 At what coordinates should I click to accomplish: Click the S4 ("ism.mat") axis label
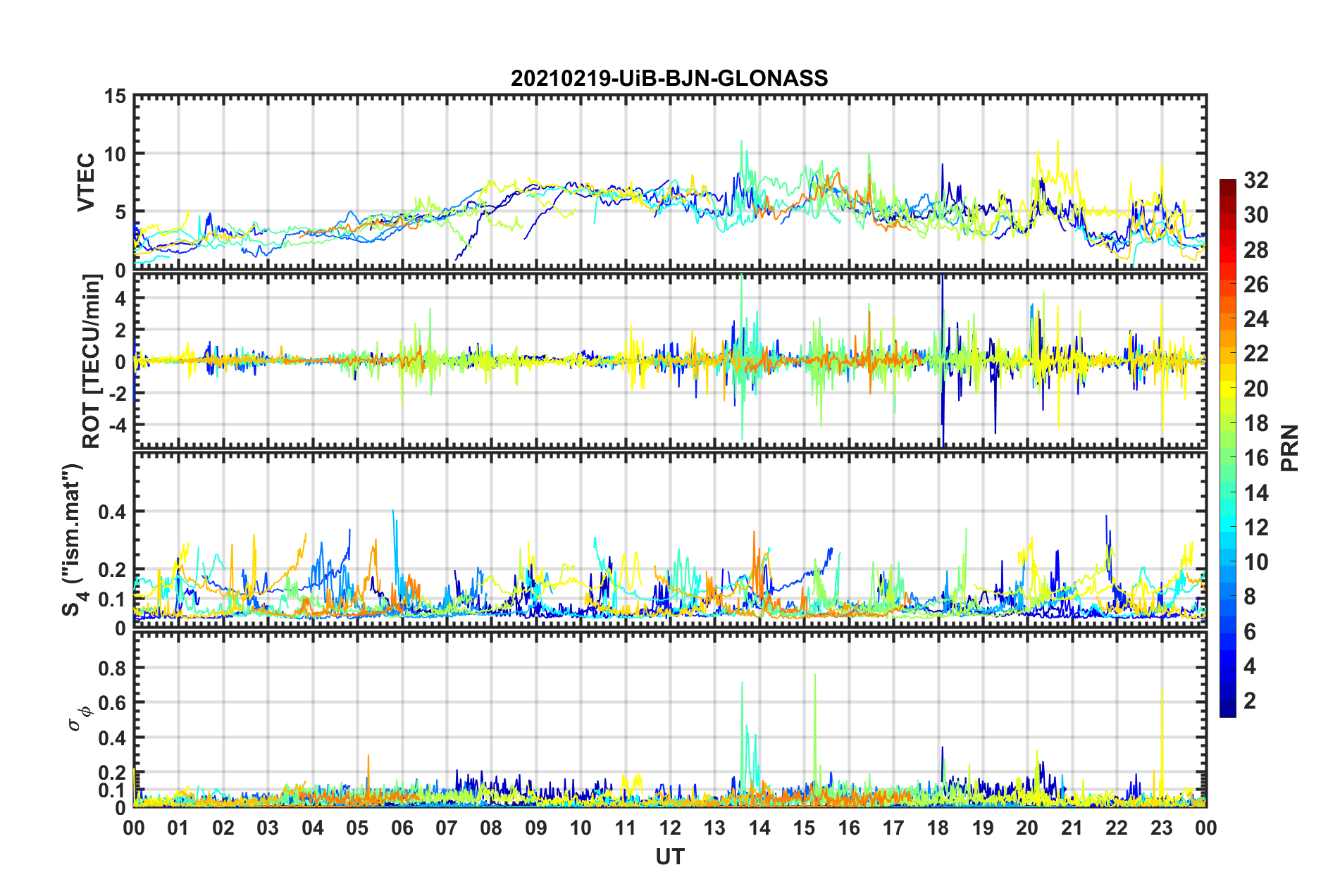[75, 540]
